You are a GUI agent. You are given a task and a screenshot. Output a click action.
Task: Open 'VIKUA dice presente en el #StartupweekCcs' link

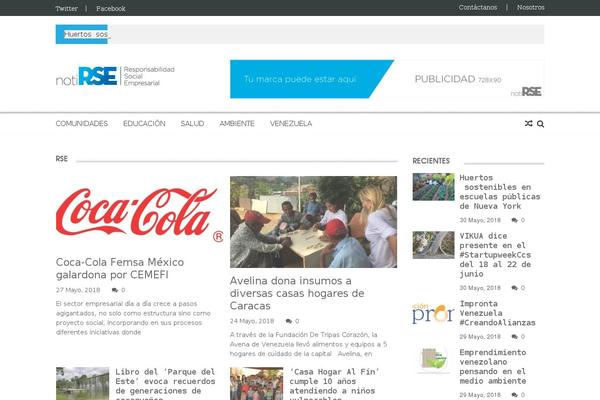click(x=495, y=255)
